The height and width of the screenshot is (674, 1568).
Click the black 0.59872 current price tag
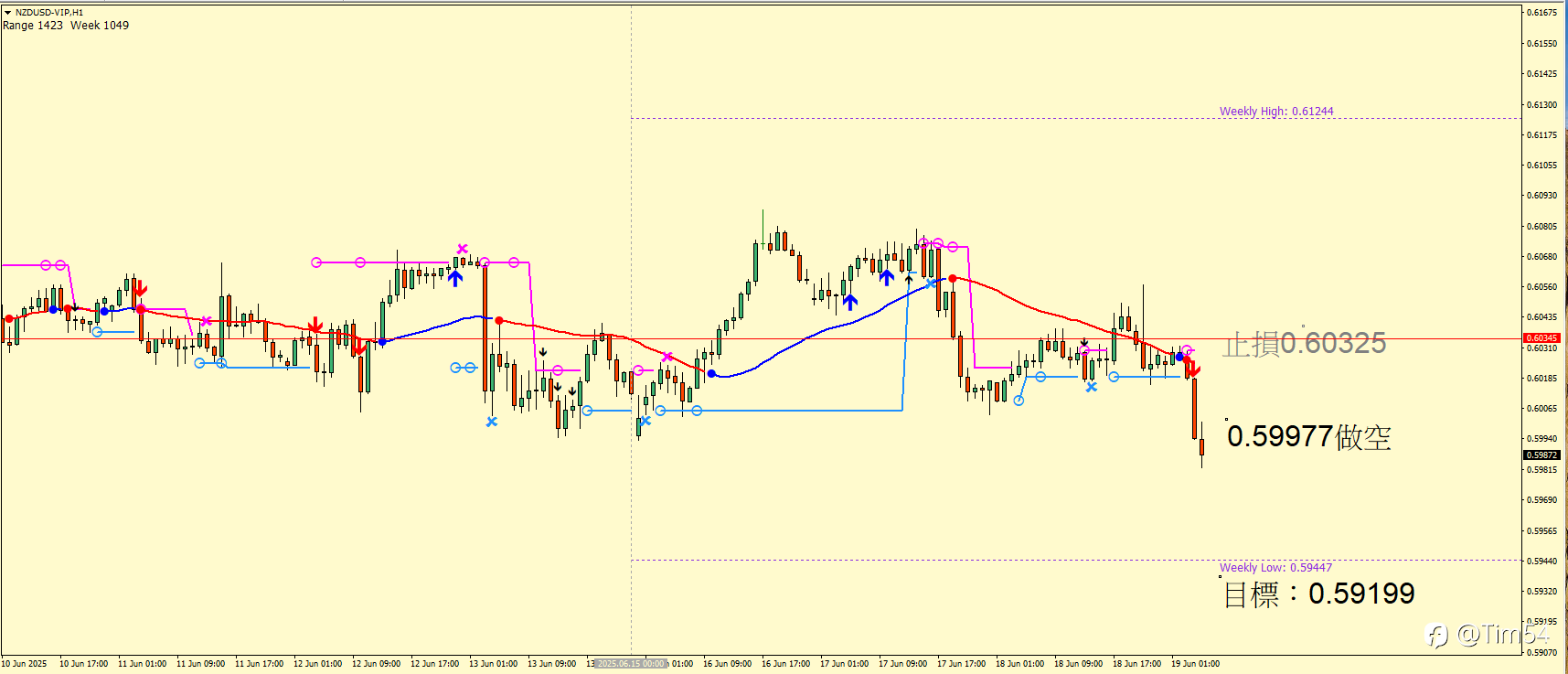[1541, 455]
